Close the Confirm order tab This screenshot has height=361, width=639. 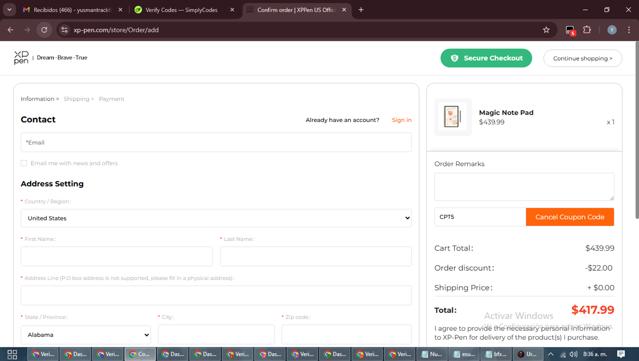(344, 10)
